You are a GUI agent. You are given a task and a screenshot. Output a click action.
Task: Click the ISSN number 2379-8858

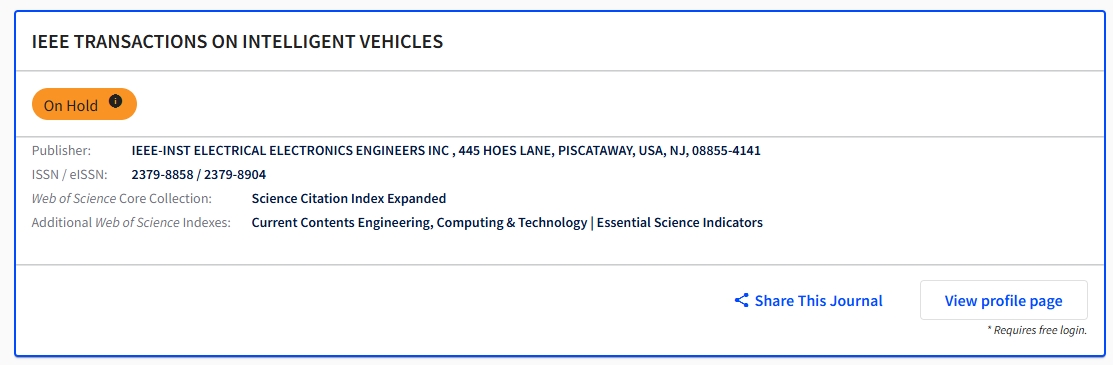[163, 175]
